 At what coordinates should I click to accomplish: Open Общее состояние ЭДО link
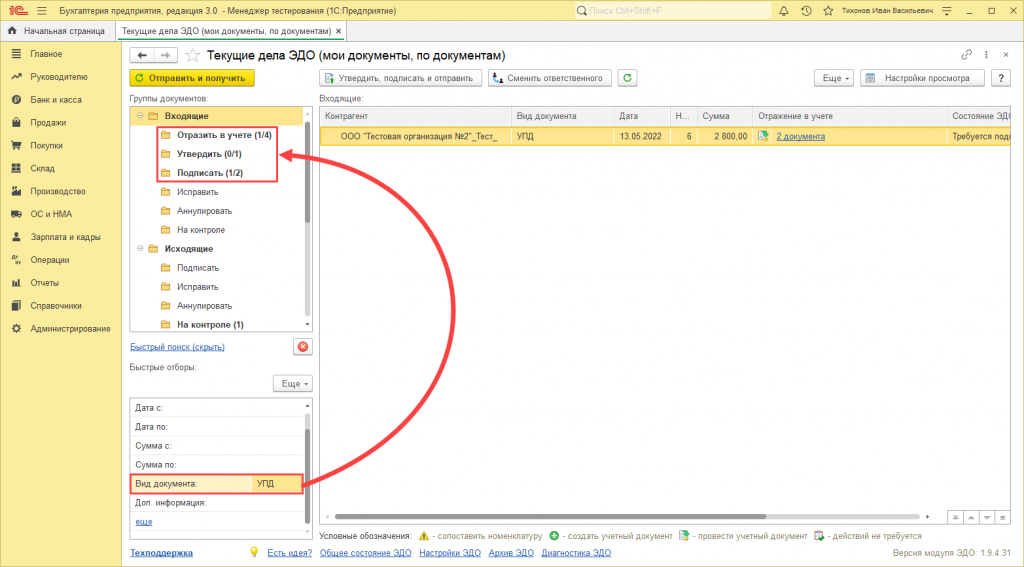(365, 553)
